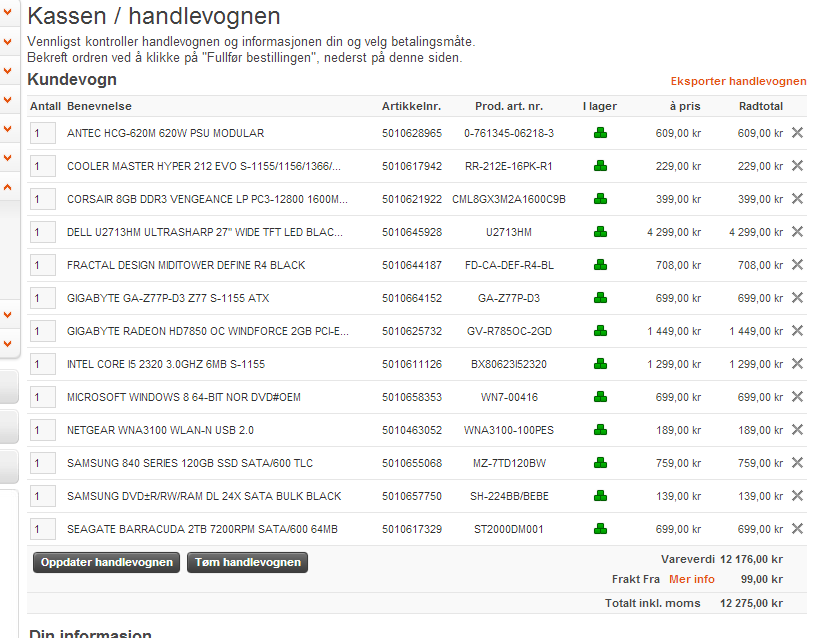Click stock icon for ANTEC HCG-620M
835x638 pixels.
point(600,133)
